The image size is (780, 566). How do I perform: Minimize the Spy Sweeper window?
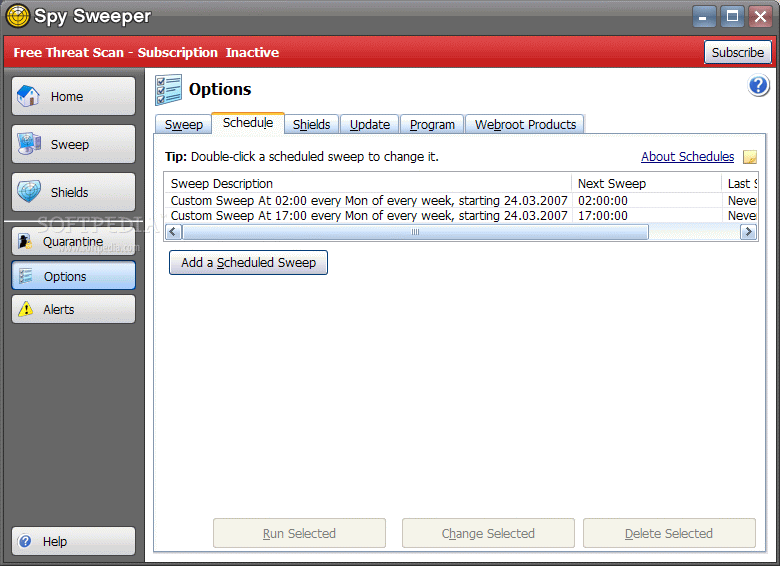[x=704, y=16]
